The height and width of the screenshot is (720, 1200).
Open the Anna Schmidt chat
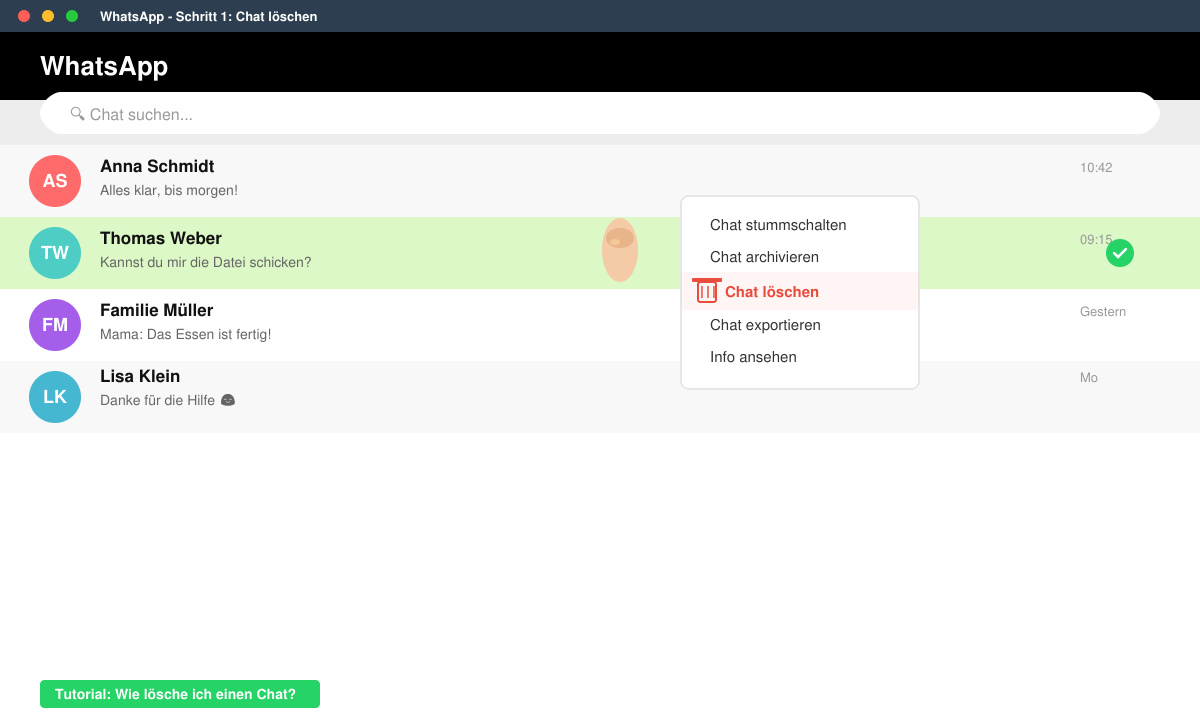coord(600,181)
